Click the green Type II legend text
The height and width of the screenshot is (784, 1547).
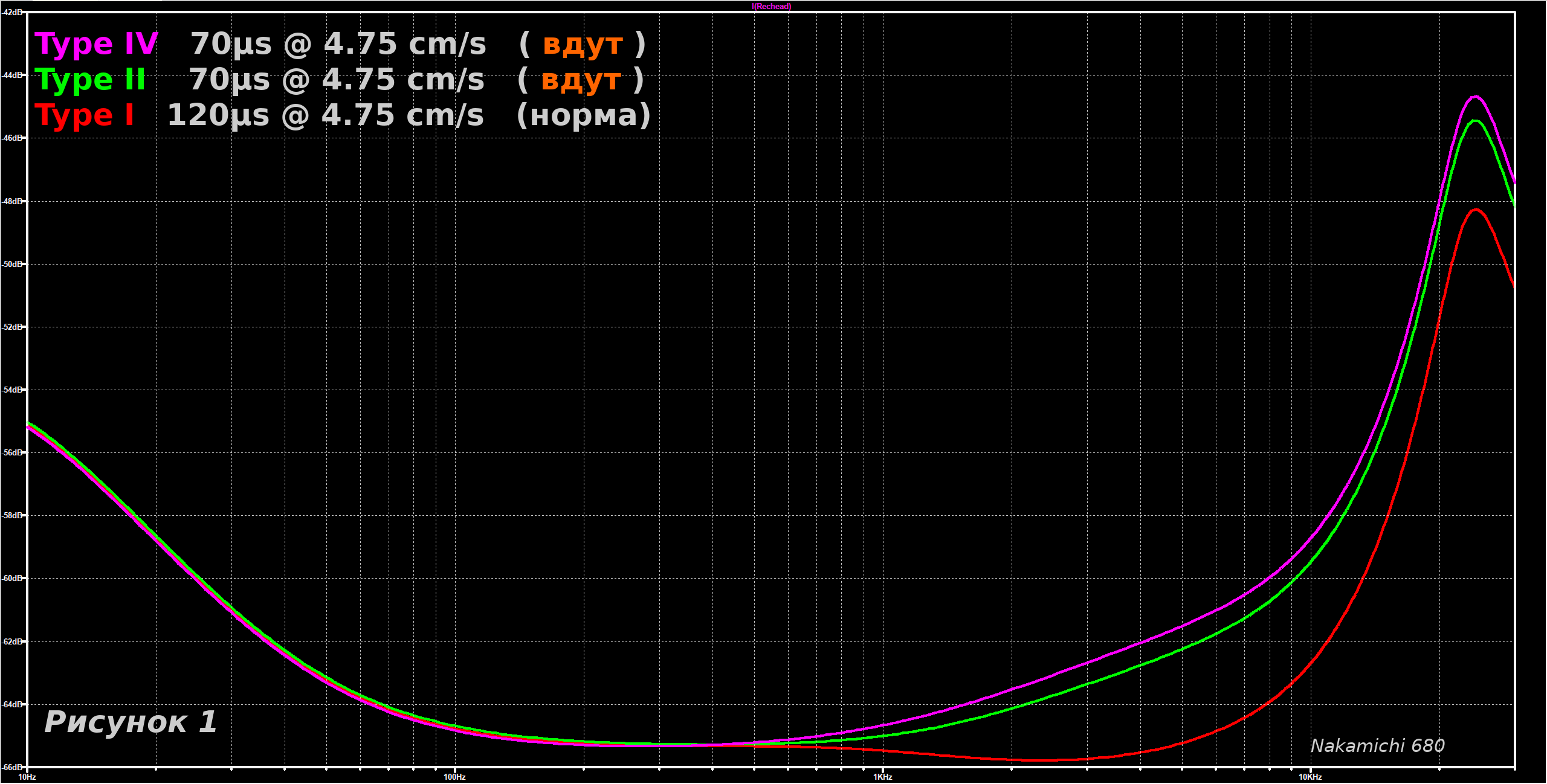[x=90, y=80]
